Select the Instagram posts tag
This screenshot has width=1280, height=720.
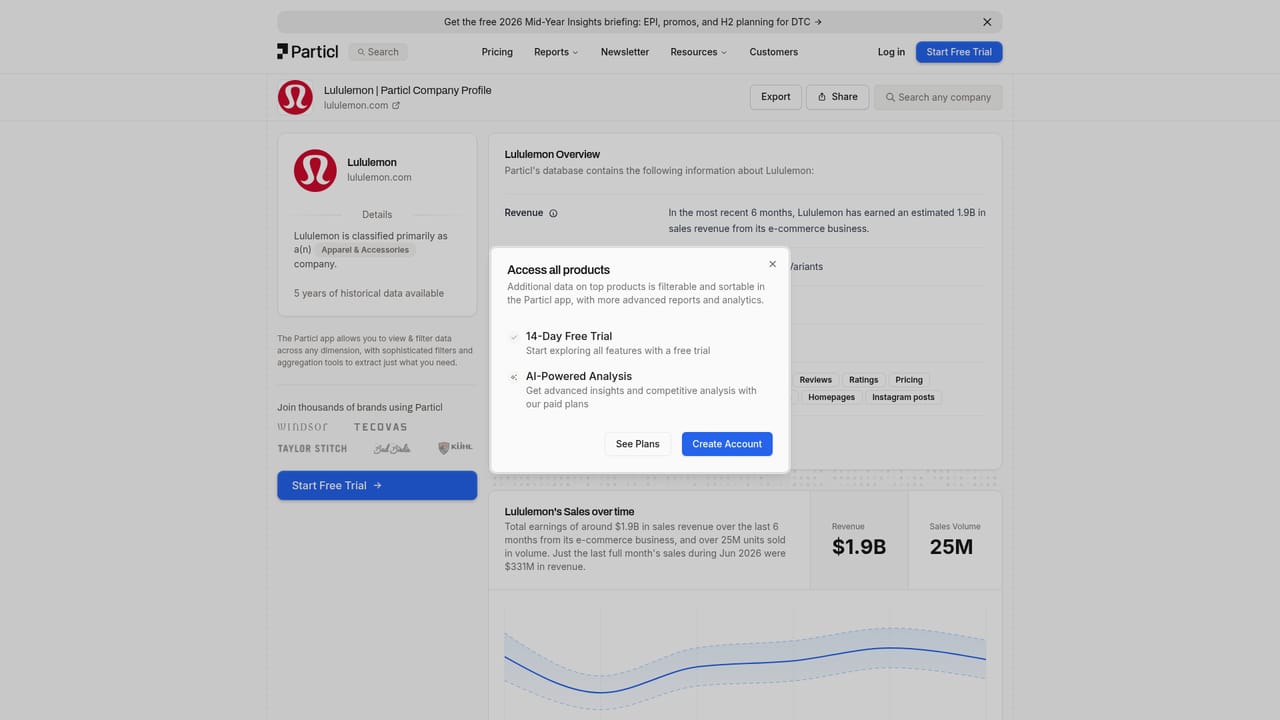click(903, 397)
